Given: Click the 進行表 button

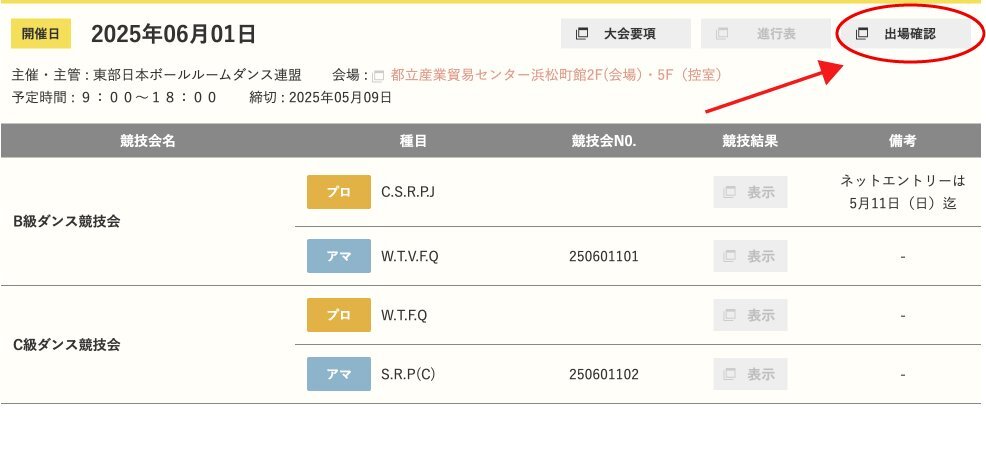Looking at the screenshot, I should (x=765, y=34).
